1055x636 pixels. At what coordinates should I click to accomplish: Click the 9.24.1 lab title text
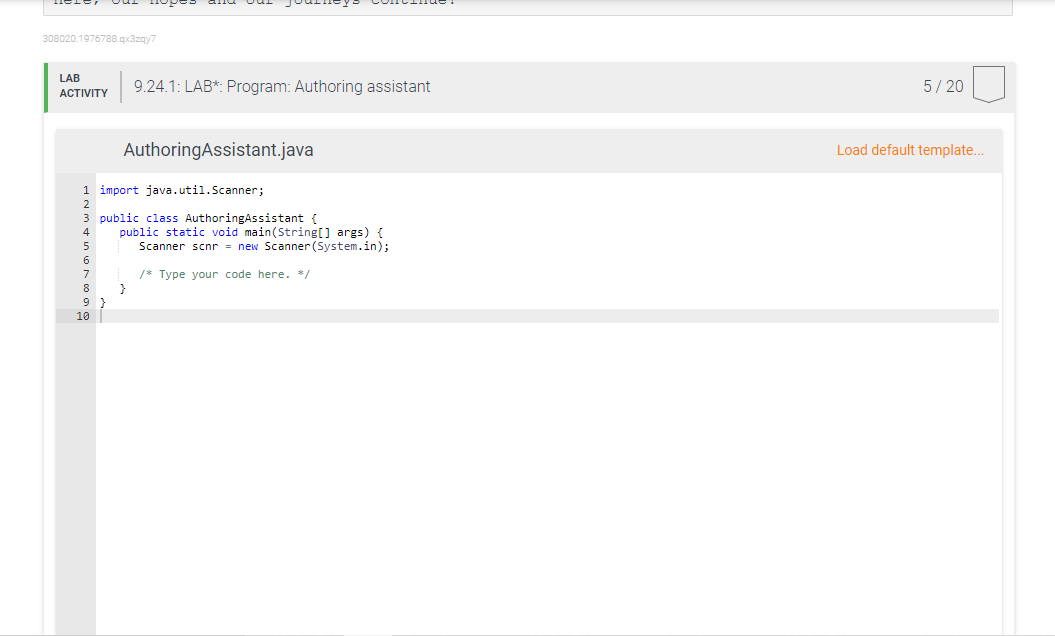coord(280,86)
